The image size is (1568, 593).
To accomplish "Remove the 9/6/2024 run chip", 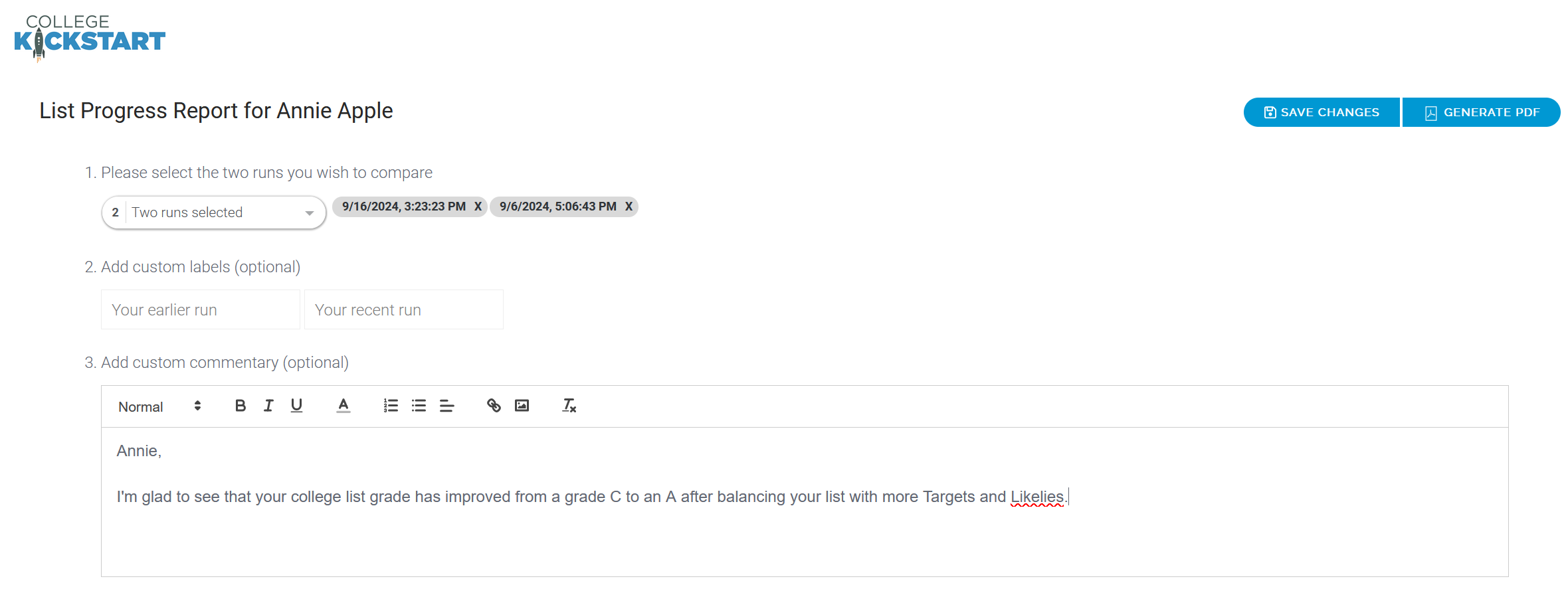I will tap(629, 207).
